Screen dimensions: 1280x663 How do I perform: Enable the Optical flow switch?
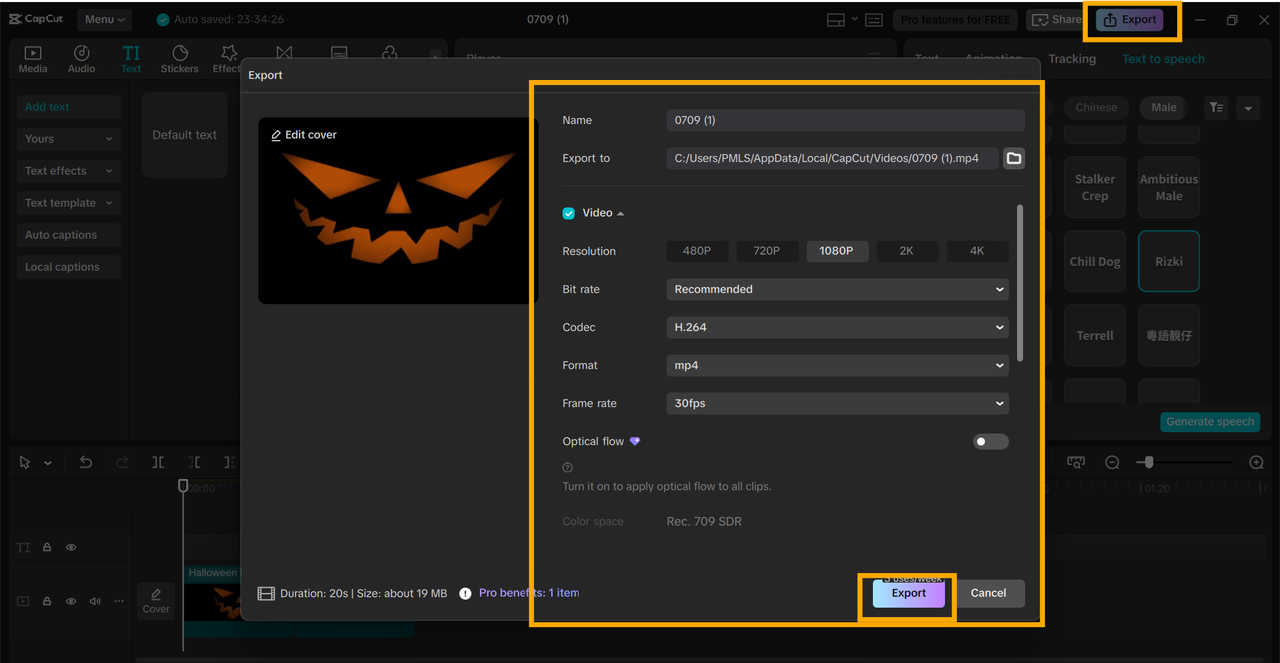click(991, 441)
